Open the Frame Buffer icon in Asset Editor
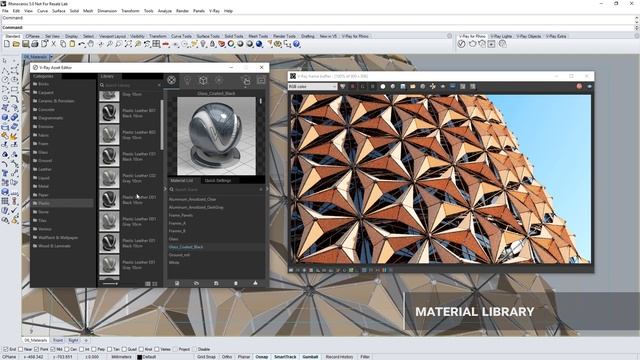The image size is (640, 360). [x=261, y=80]
